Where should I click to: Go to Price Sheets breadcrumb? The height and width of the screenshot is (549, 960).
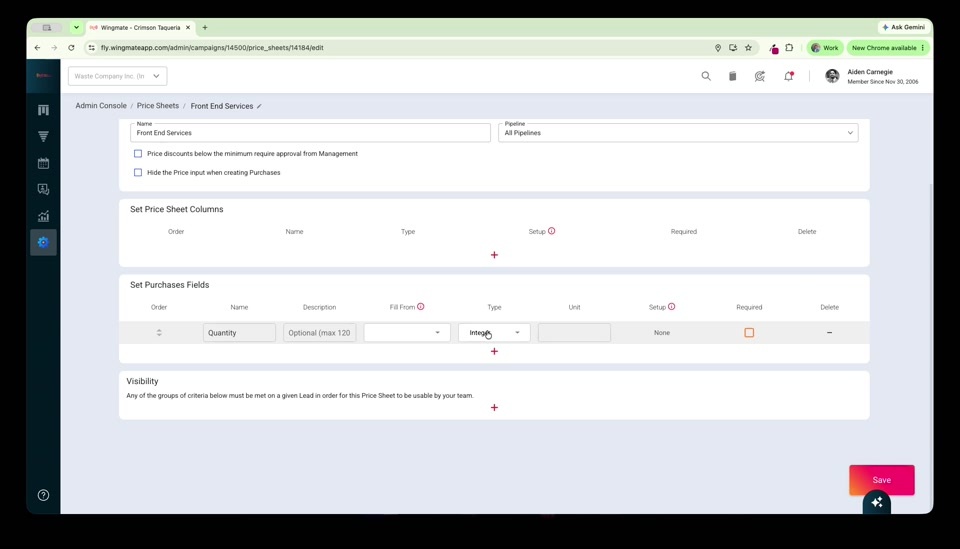click(158, 106)
